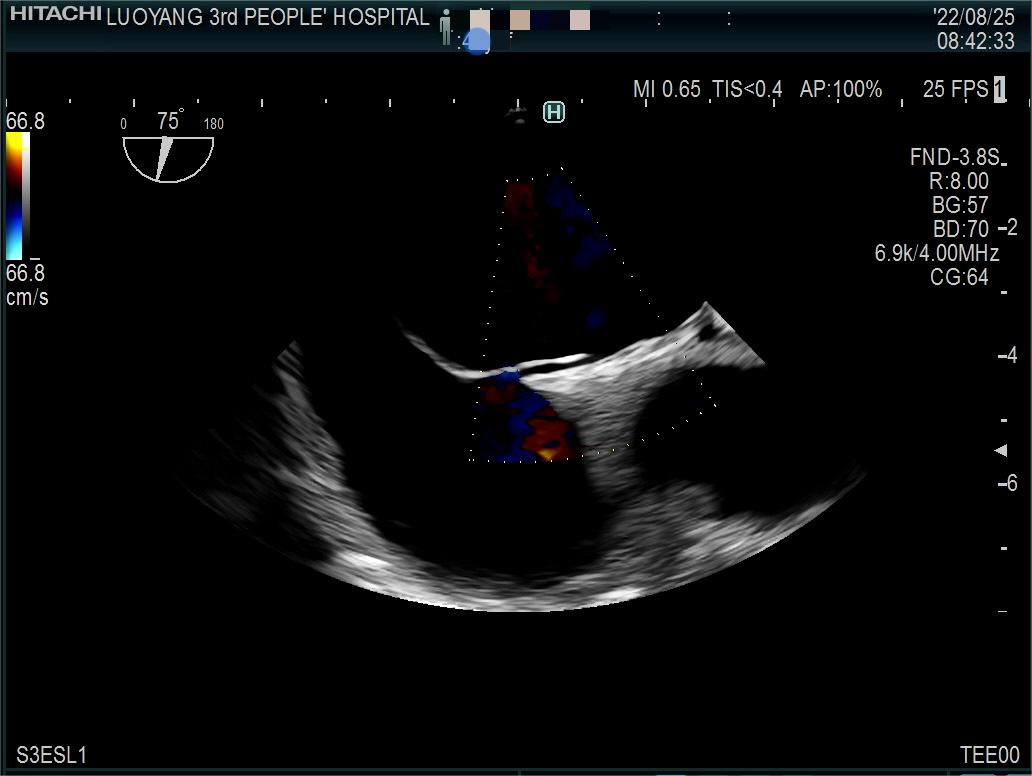This screenshot has width=1032, height=776.
Task: Click the AP:100% acoustic power label
Action: click(x=841, y=89)
